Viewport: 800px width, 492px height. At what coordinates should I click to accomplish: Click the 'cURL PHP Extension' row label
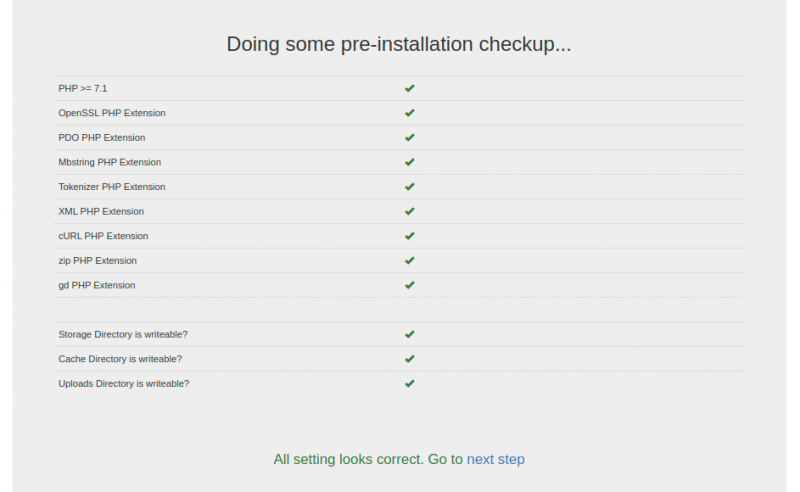(103, 236)
